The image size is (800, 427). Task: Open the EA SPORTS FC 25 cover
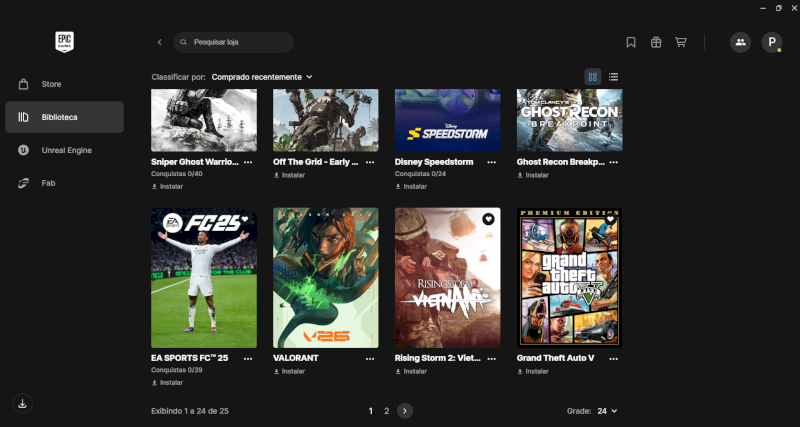pos(204,278)
